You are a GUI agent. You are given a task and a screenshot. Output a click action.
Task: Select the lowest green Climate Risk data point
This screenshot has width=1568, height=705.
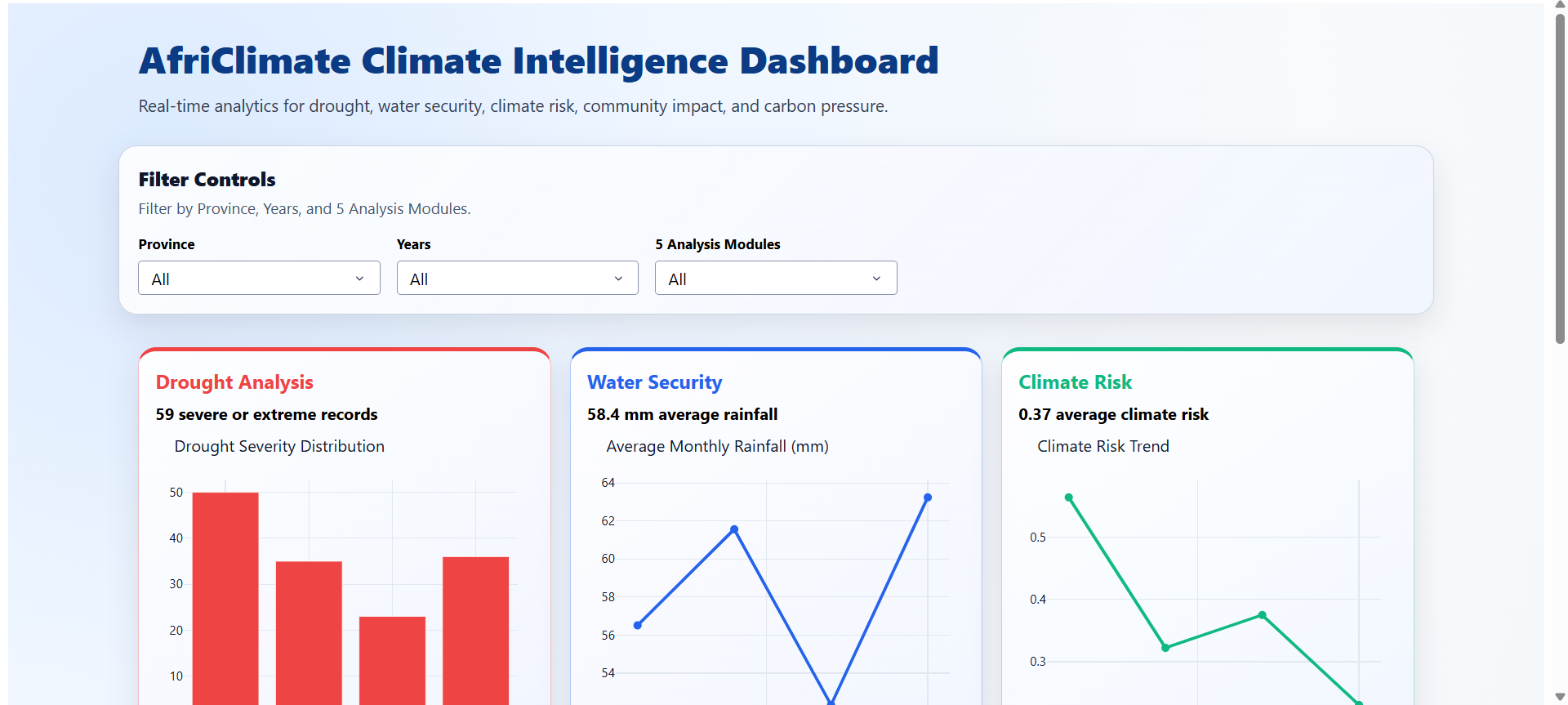1358,702
